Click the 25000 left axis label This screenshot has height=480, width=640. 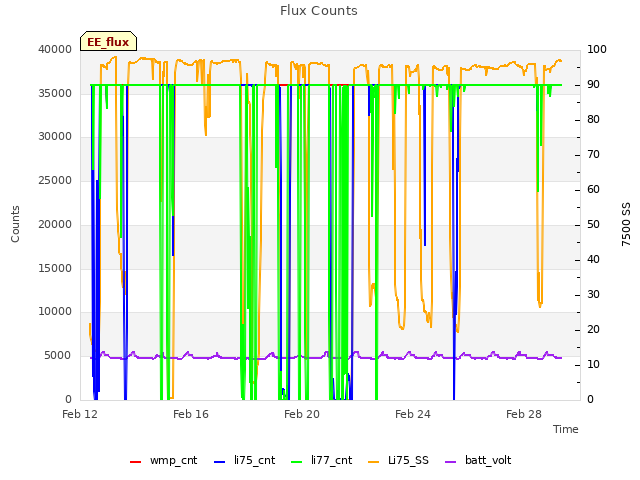point(55,181)
